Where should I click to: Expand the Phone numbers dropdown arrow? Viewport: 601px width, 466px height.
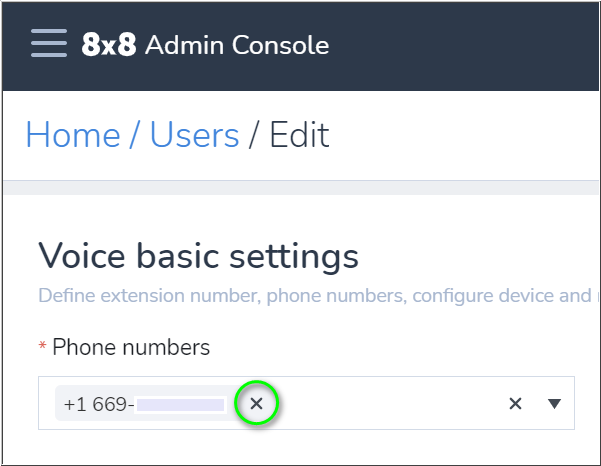tap(554, 404)
